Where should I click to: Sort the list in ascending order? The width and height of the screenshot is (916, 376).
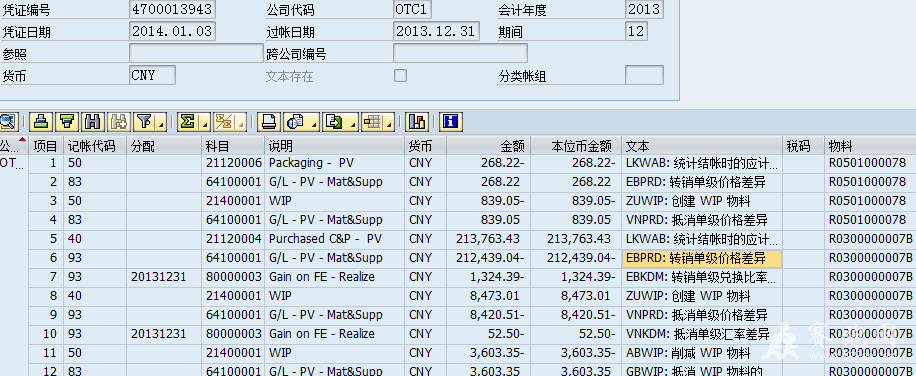(x=40, y=121)
